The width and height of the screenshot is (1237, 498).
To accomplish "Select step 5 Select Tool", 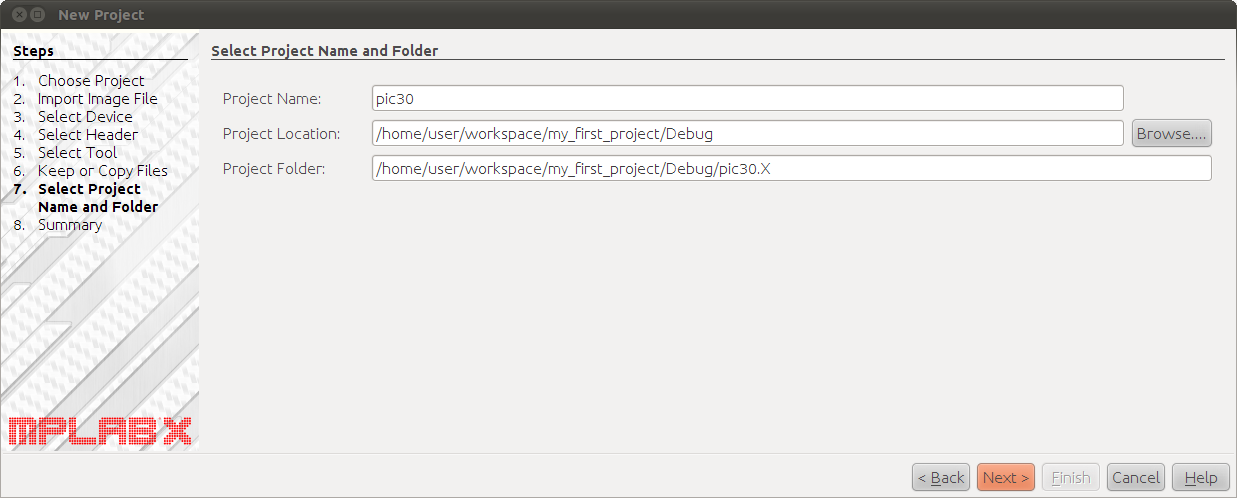I will click(77, 153).
